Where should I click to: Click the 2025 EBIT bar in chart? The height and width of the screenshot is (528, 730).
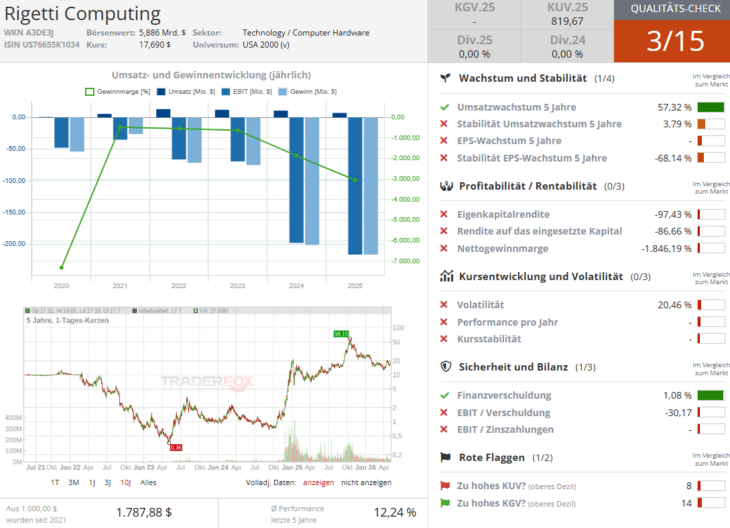355,186
